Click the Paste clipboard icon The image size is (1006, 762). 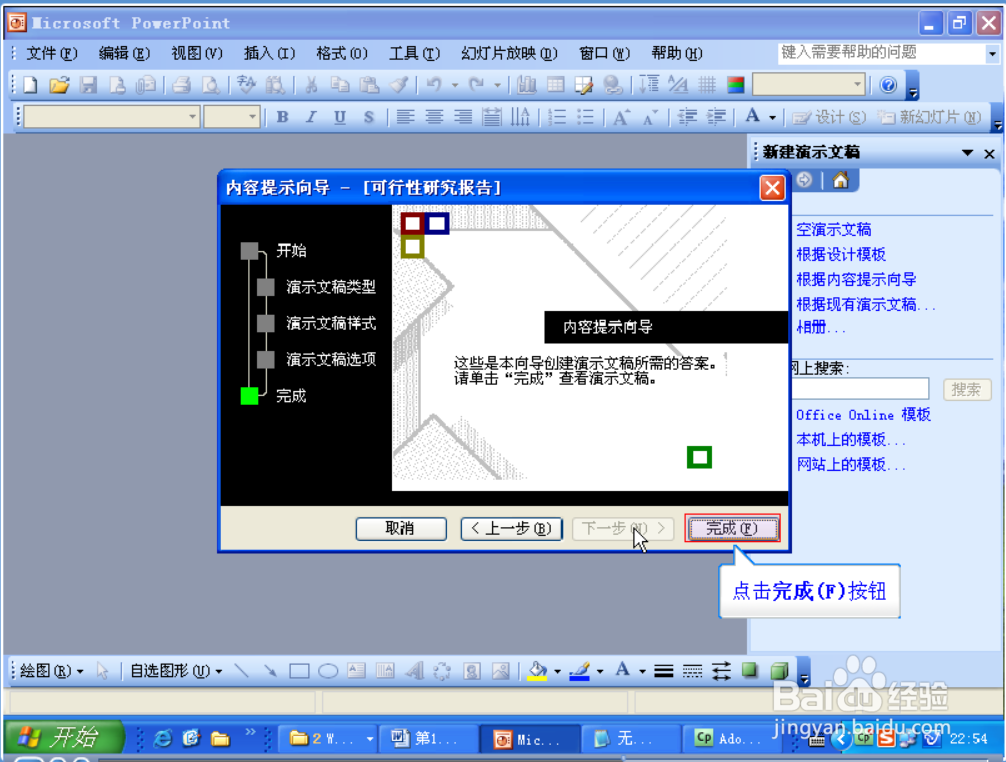369,85
